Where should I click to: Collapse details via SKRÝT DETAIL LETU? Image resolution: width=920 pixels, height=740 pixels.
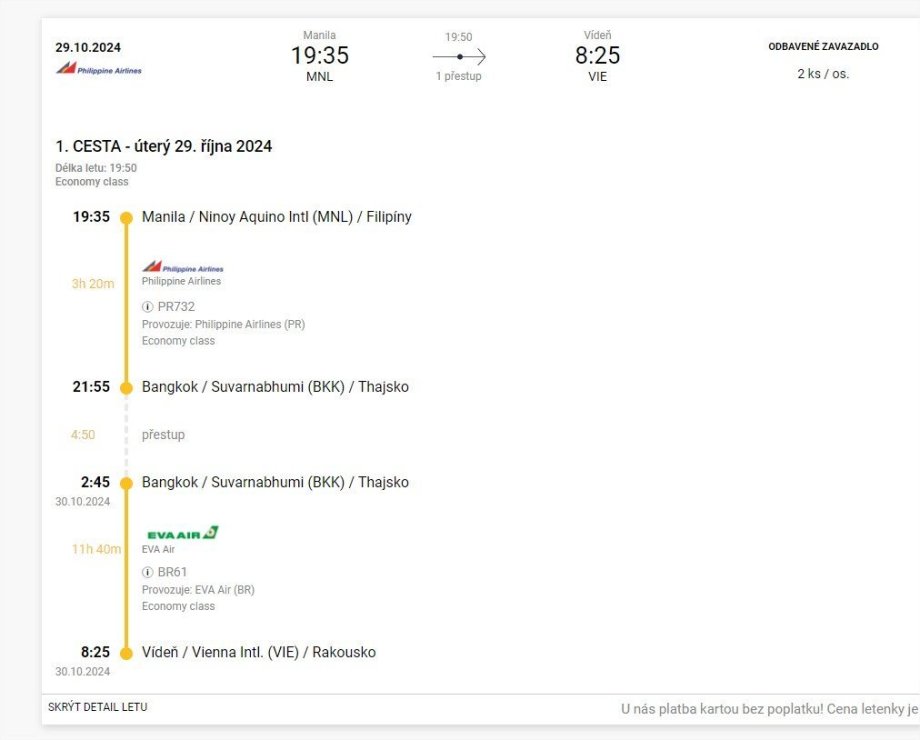(97, 708)
